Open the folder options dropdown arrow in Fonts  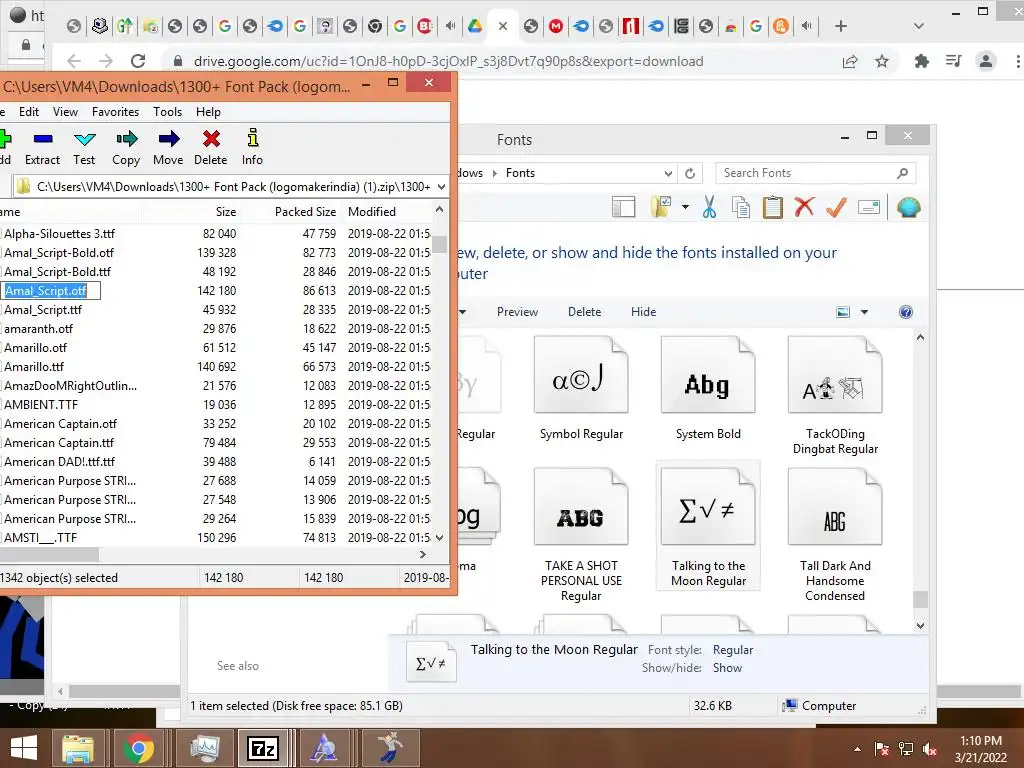(x=685, y=207)
